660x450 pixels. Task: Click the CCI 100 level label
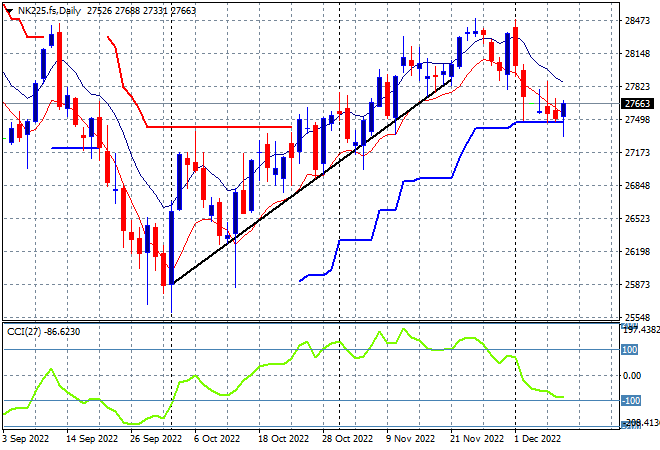630,350
